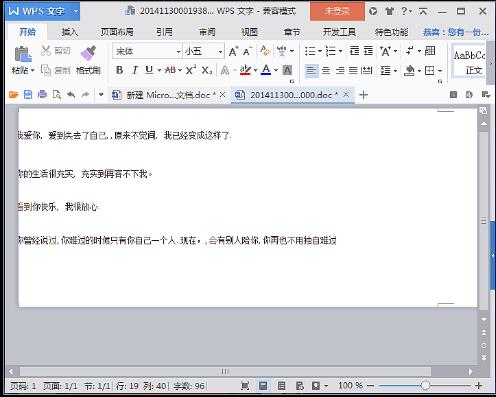This screenshot has width=496, height=397.
Task: Open the font name dropdown
Action: (x=178, y=51)
